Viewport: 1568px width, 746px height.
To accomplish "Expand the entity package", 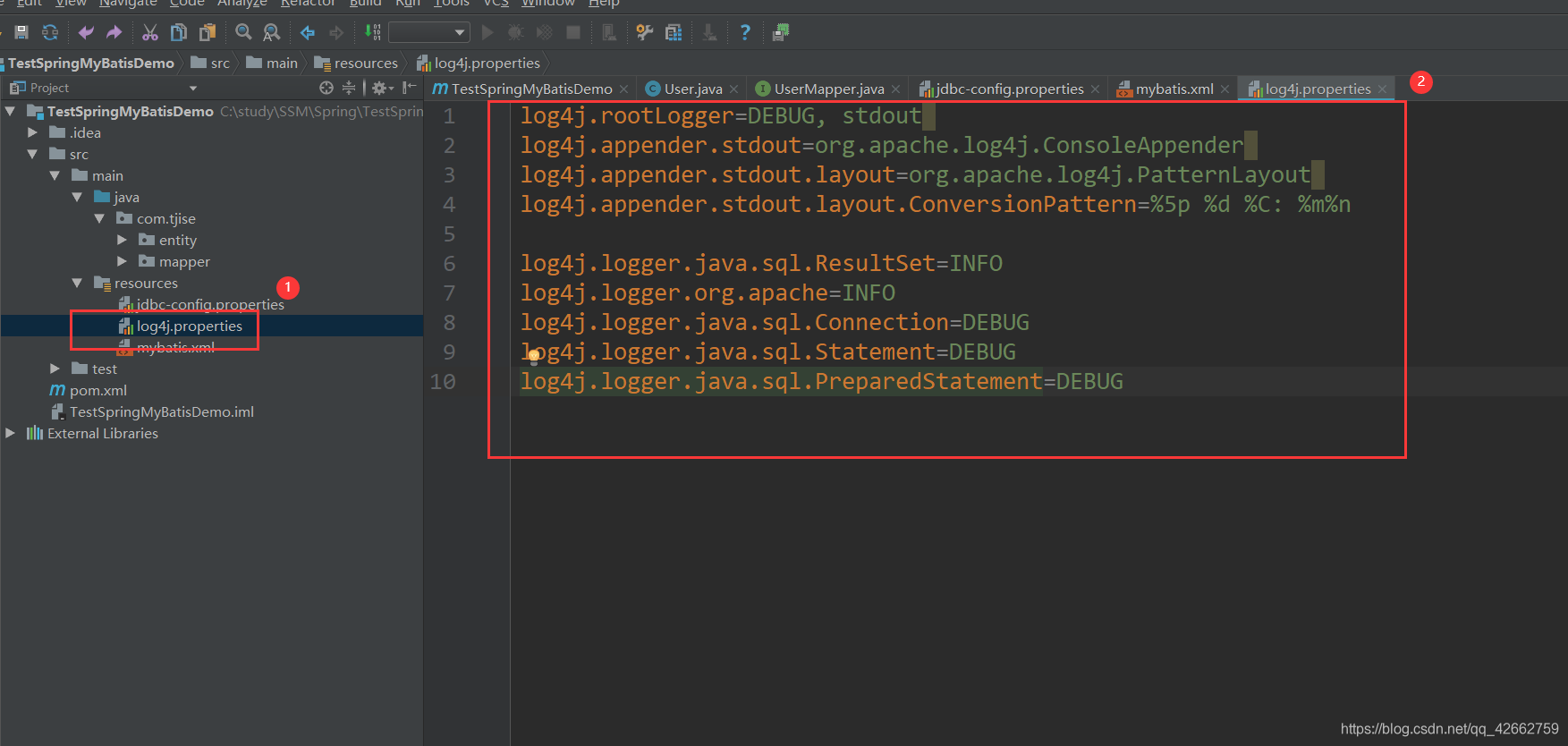I will pyautogui.click(x=123, y=240).
